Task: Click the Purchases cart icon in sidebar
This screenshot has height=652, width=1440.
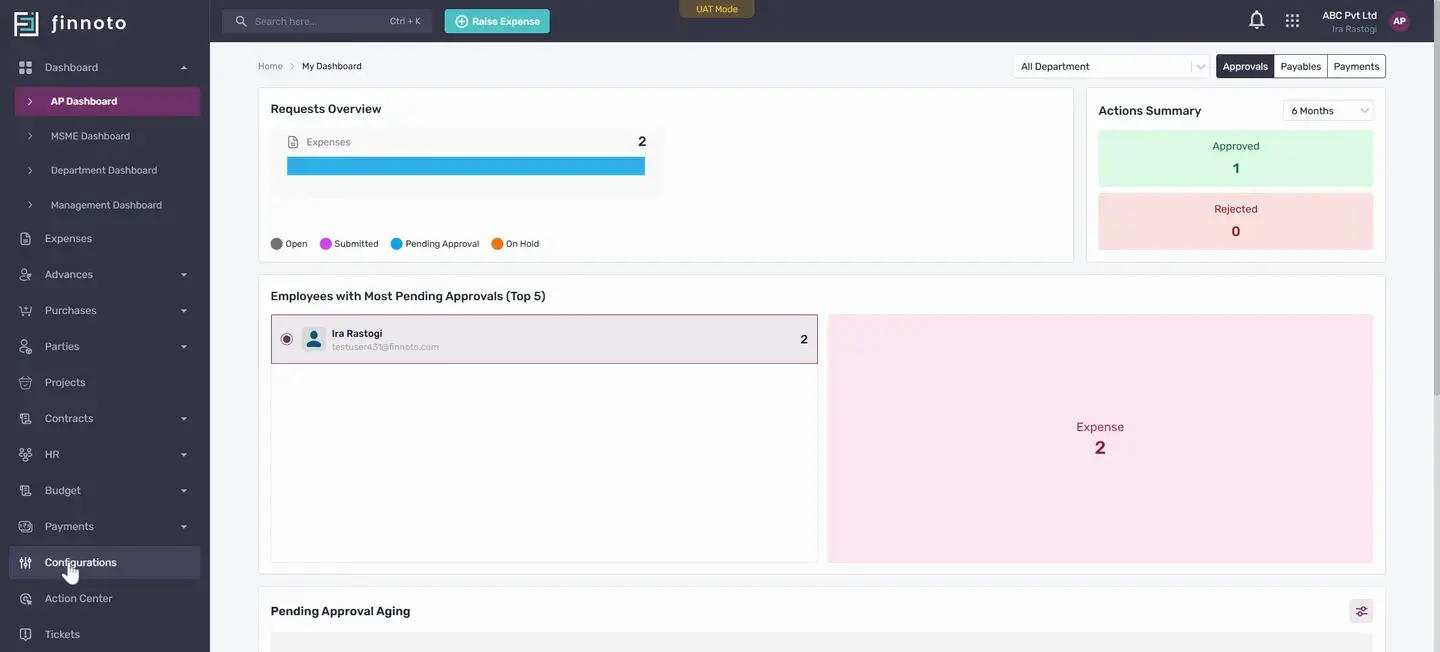Action: 26,311
